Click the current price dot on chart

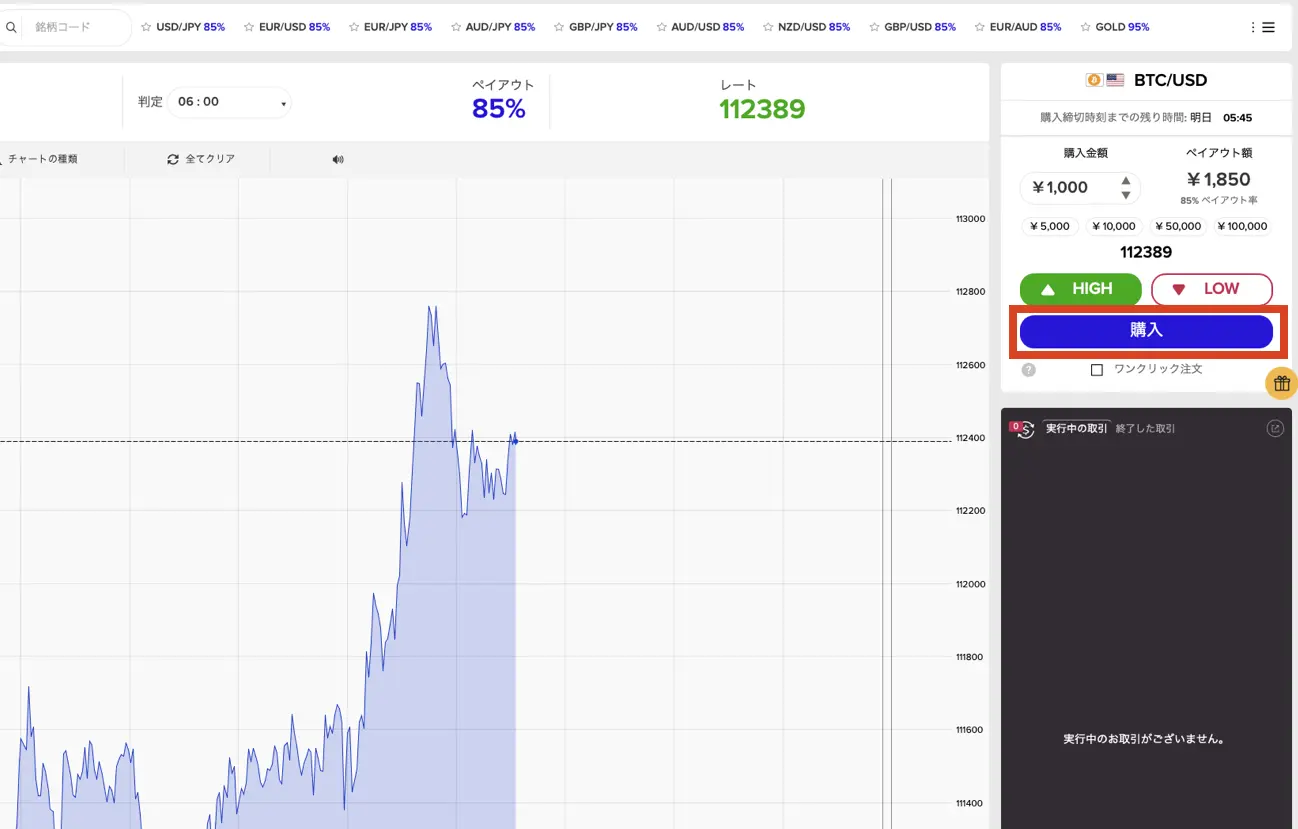point(515,441)
